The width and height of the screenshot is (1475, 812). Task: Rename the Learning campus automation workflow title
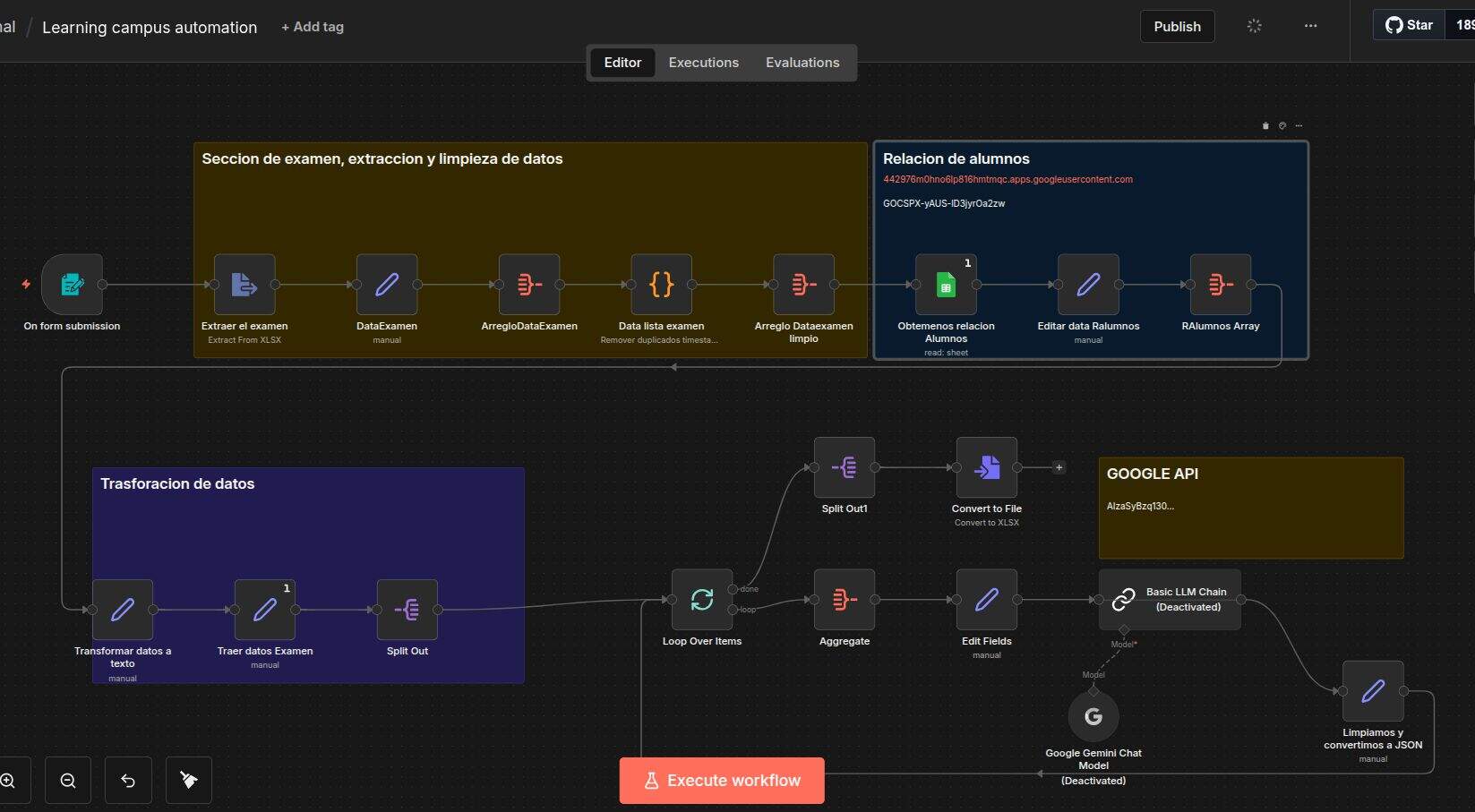click(x=150, y=28)
